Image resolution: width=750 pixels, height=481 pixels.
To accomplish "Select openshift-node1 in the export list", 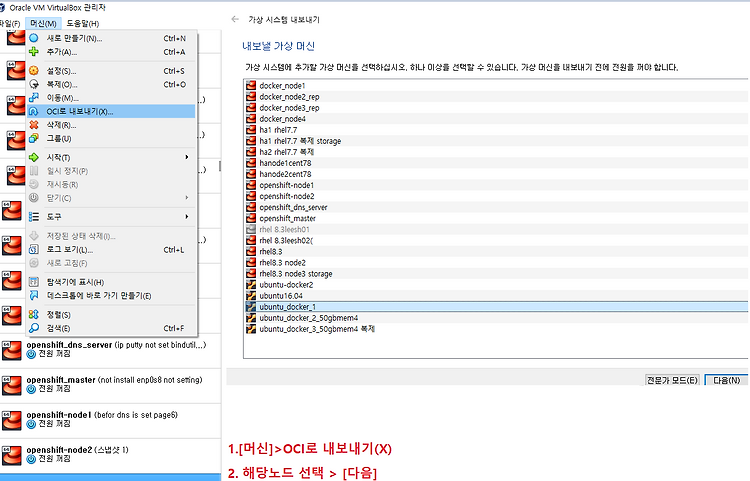I will point(496,185).
